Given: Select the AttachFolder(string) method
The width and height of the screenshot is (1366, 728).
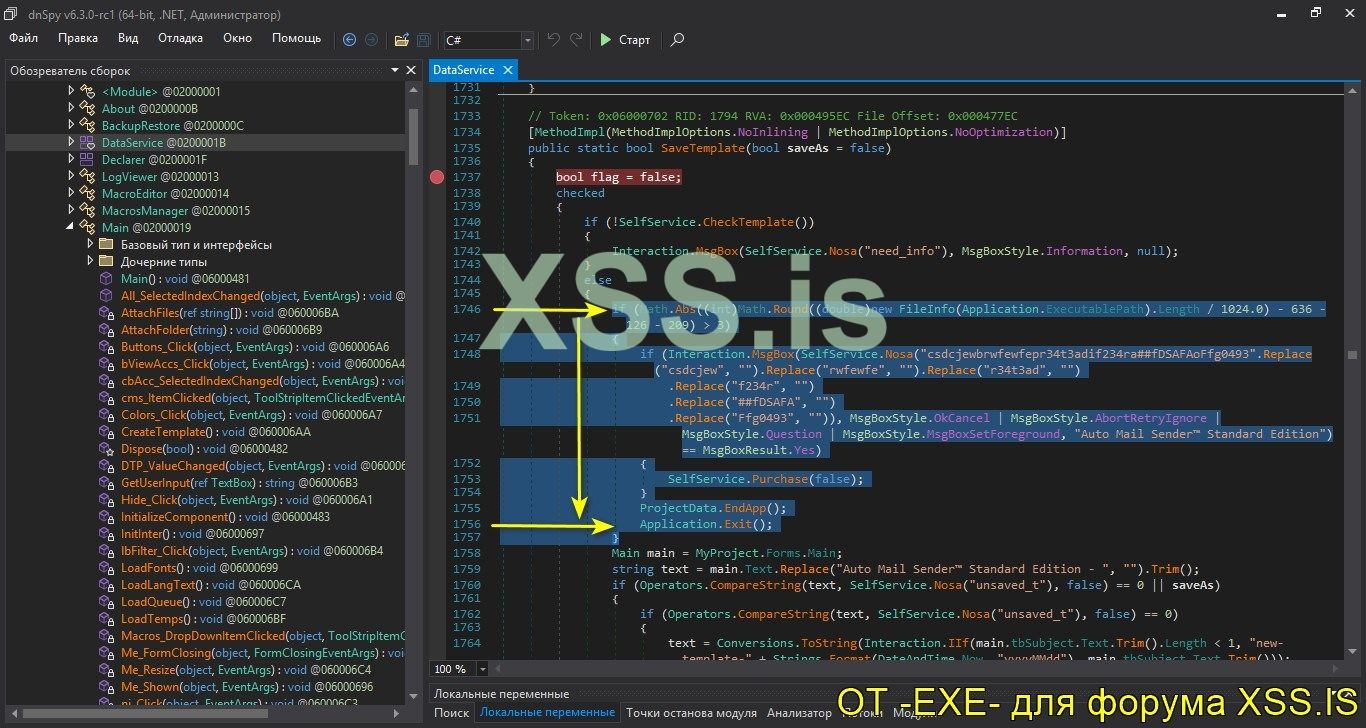Looking at the screenshot, I should pos(221,329).
